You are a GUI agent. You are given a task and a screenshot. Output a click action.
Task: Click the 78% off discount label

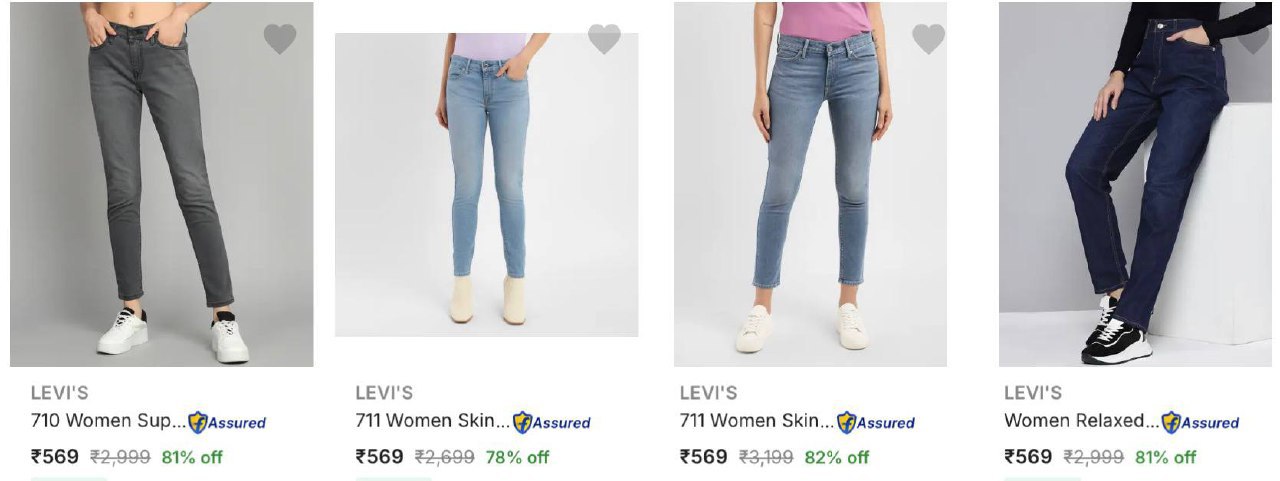tap(517, 457)
